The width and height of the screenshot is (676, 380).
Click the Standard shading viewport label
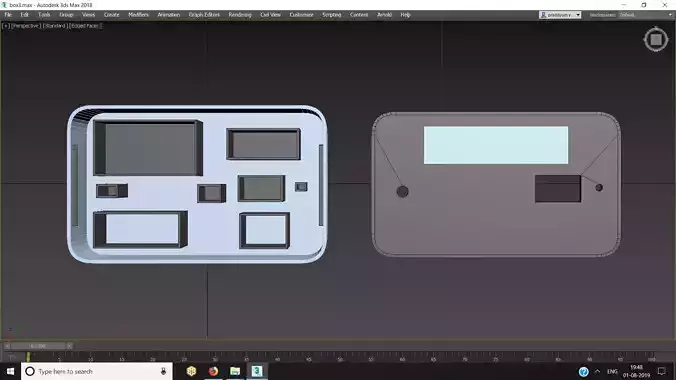[x=55, y=26]
